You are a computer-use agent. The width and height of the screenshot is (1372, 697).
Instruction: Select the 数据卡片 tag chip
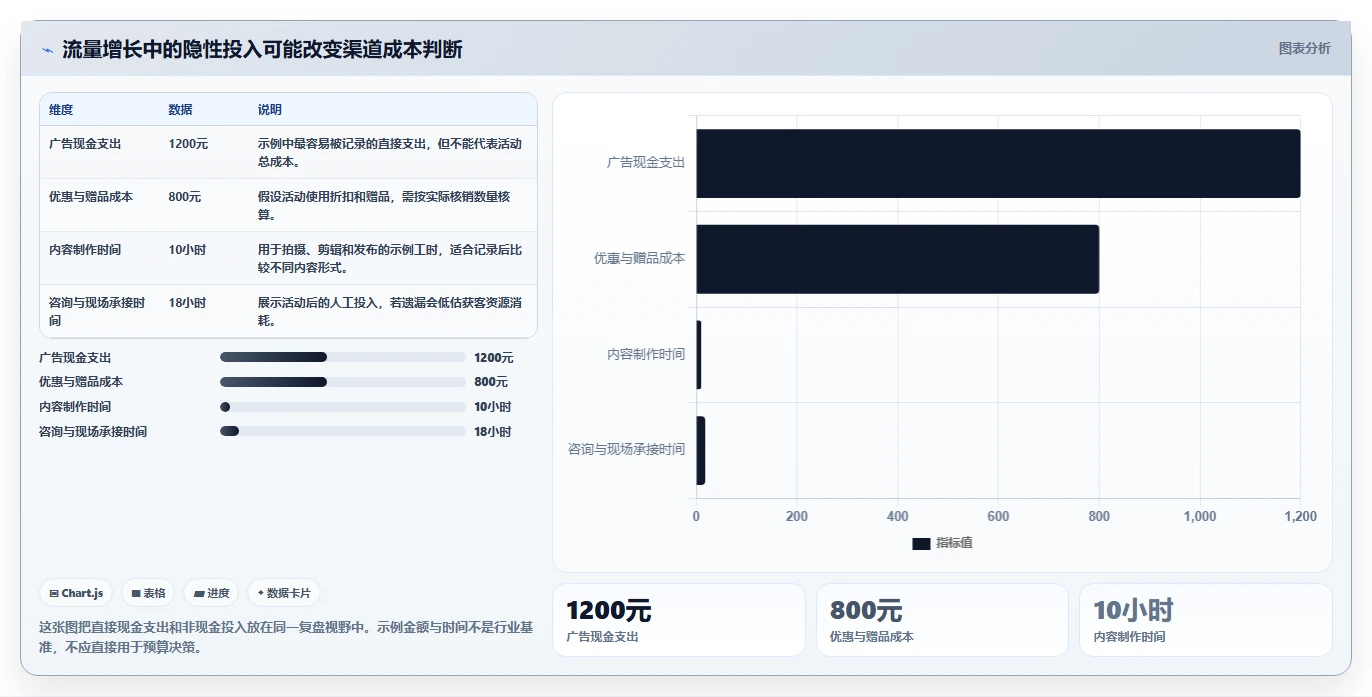click(284, 593)
